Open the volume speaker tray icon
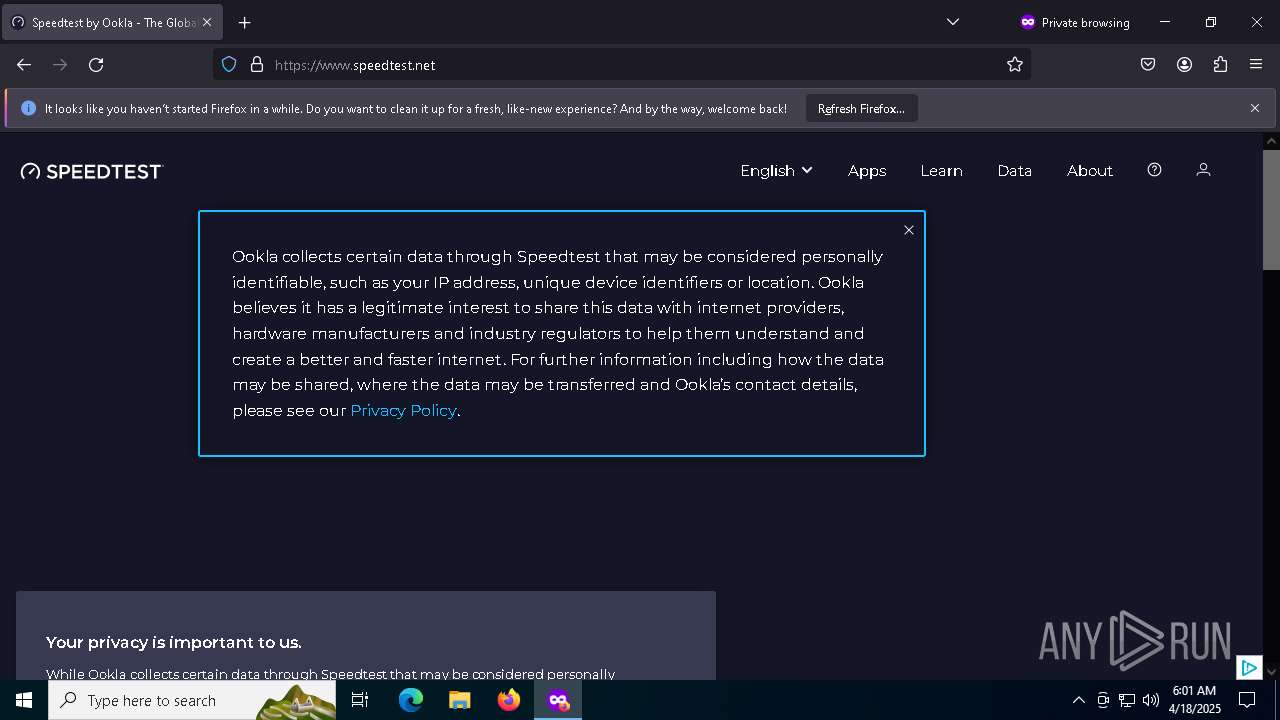The height and width of the screenshot is (720, 1280). (1151, 700)
